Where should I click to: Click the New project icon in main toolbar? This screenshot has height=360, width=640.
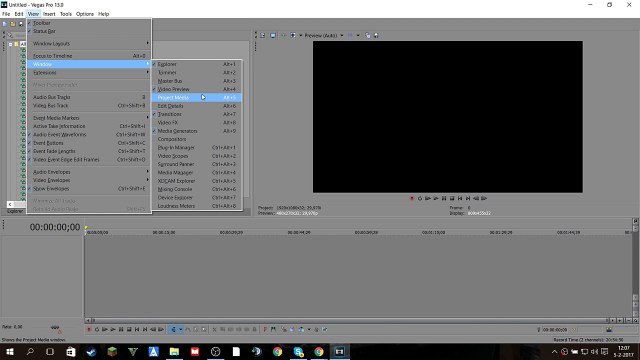tap(5, 24)
